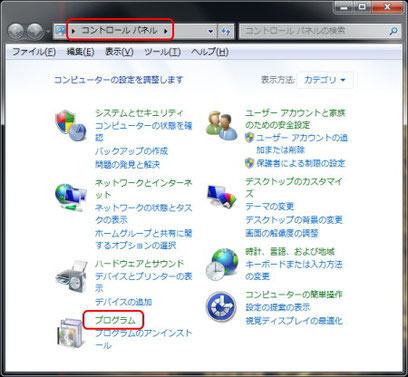
Task: Open the User Accounts people icon
Action: [x=221, y=126]
